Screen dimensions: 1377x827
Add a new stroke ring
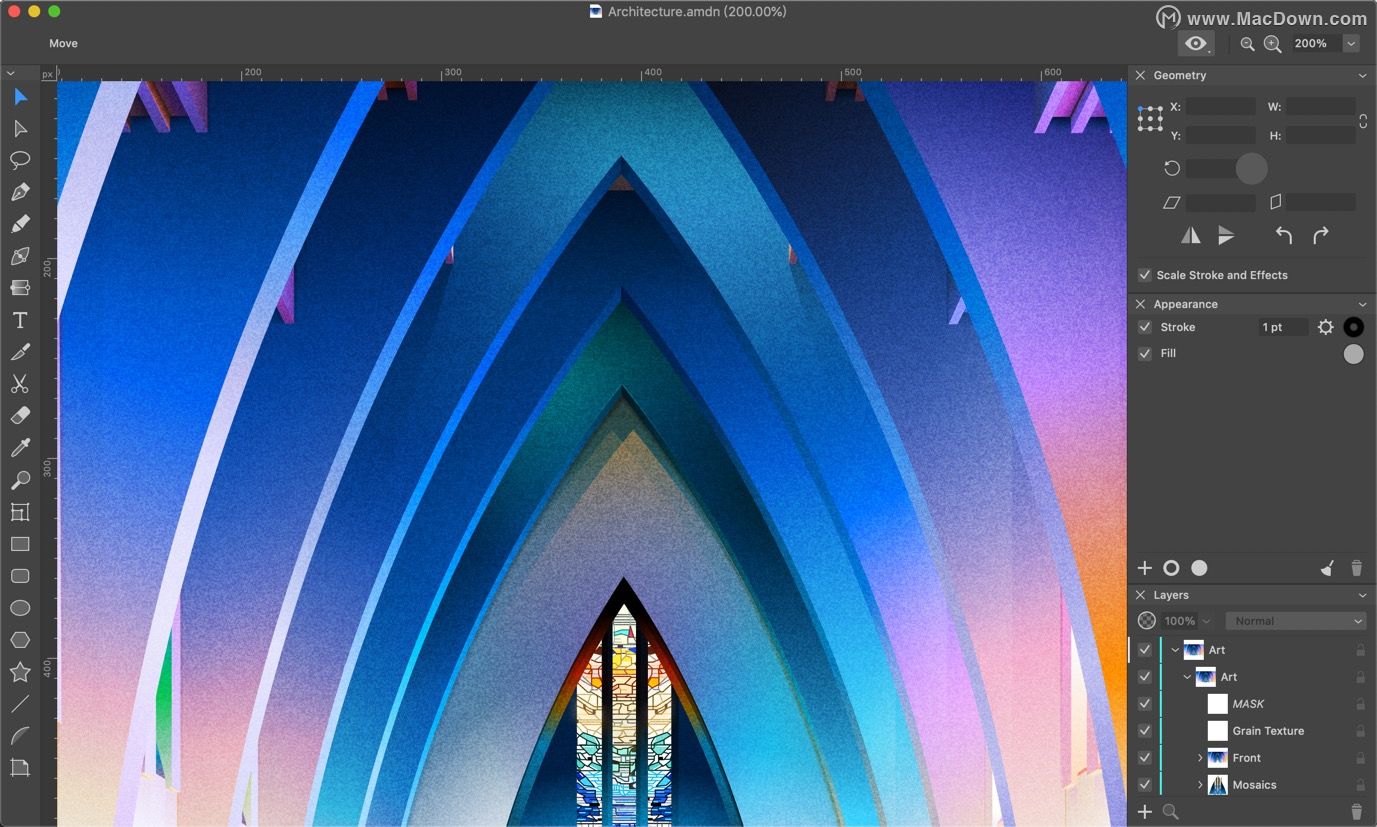point(1171,568)
